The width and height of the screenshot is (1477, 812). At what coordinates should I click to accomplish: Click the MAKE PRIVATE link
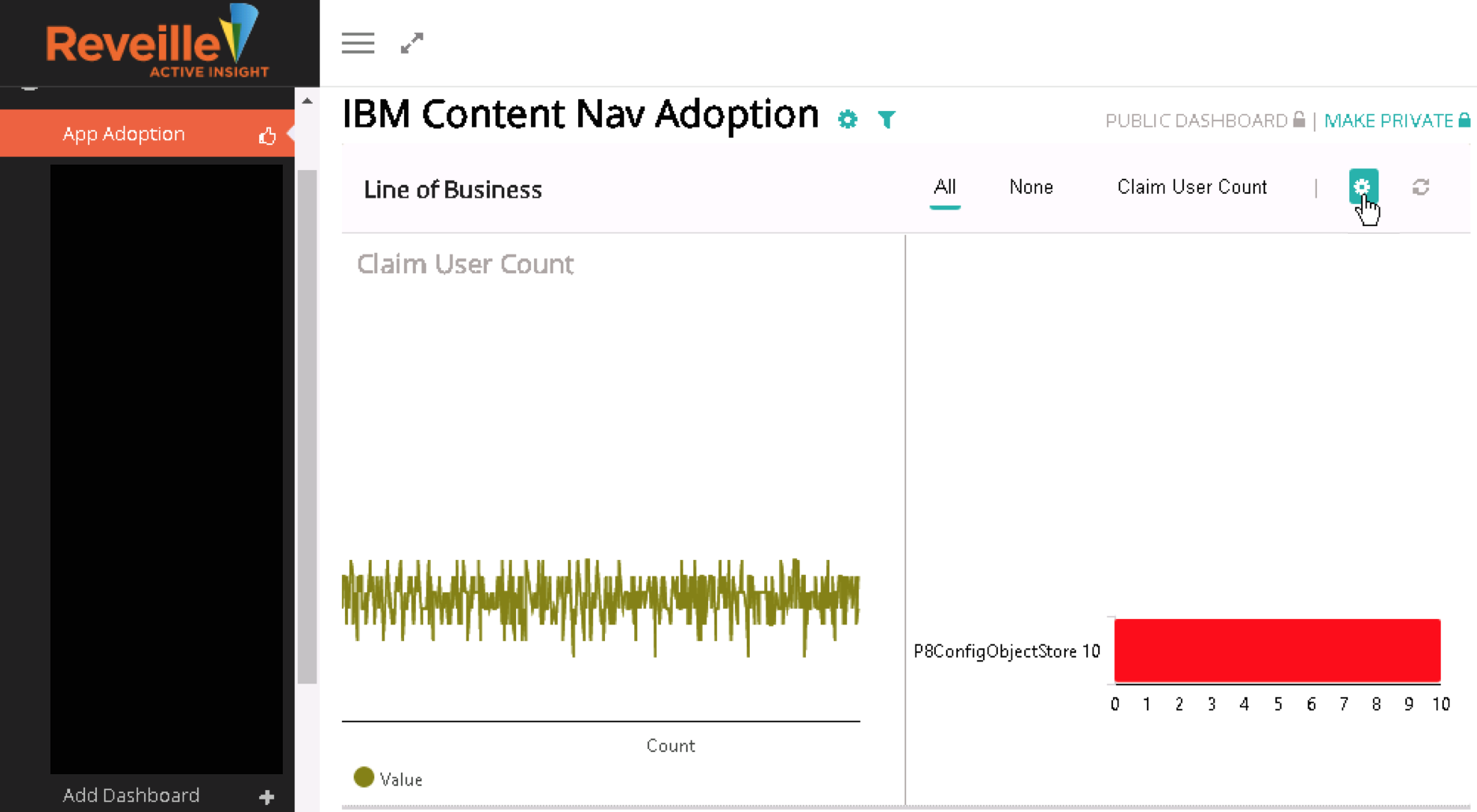pos(1397,121)
